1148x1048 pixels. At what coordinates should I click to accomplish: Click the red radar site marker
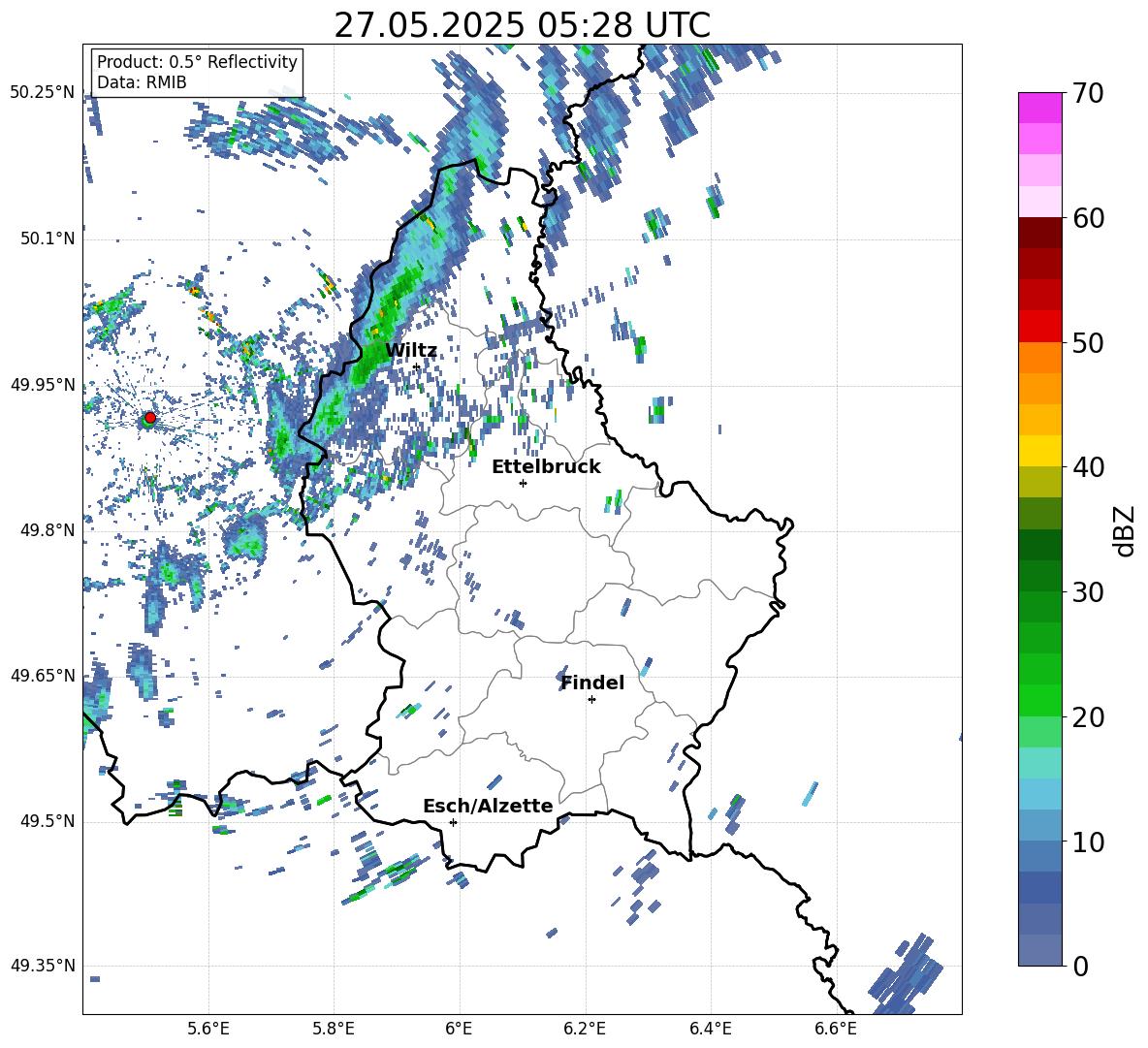(x=150, y=418)
